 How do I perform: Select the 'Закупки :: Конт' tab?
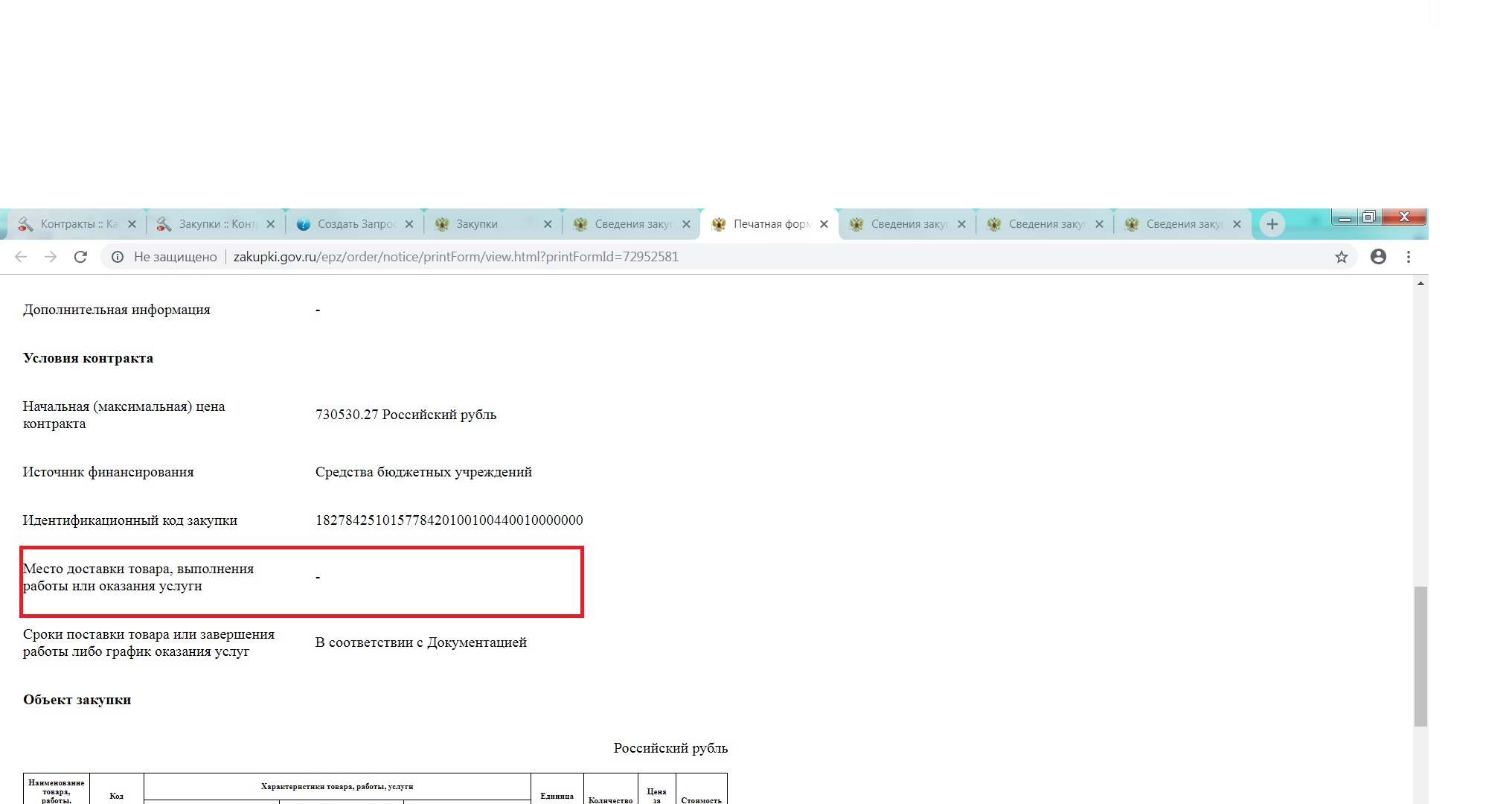point(212,224)
